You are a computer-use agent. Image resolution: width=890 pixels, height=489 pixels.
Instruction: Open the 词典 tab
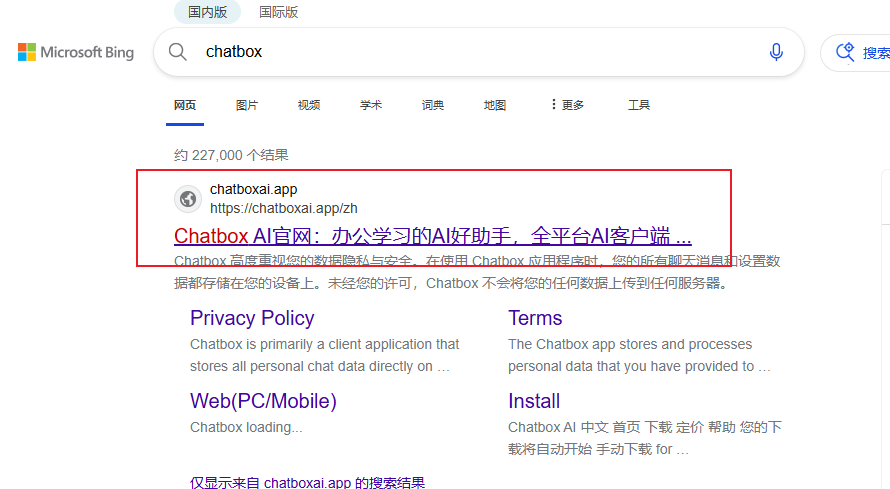point(433,105)
